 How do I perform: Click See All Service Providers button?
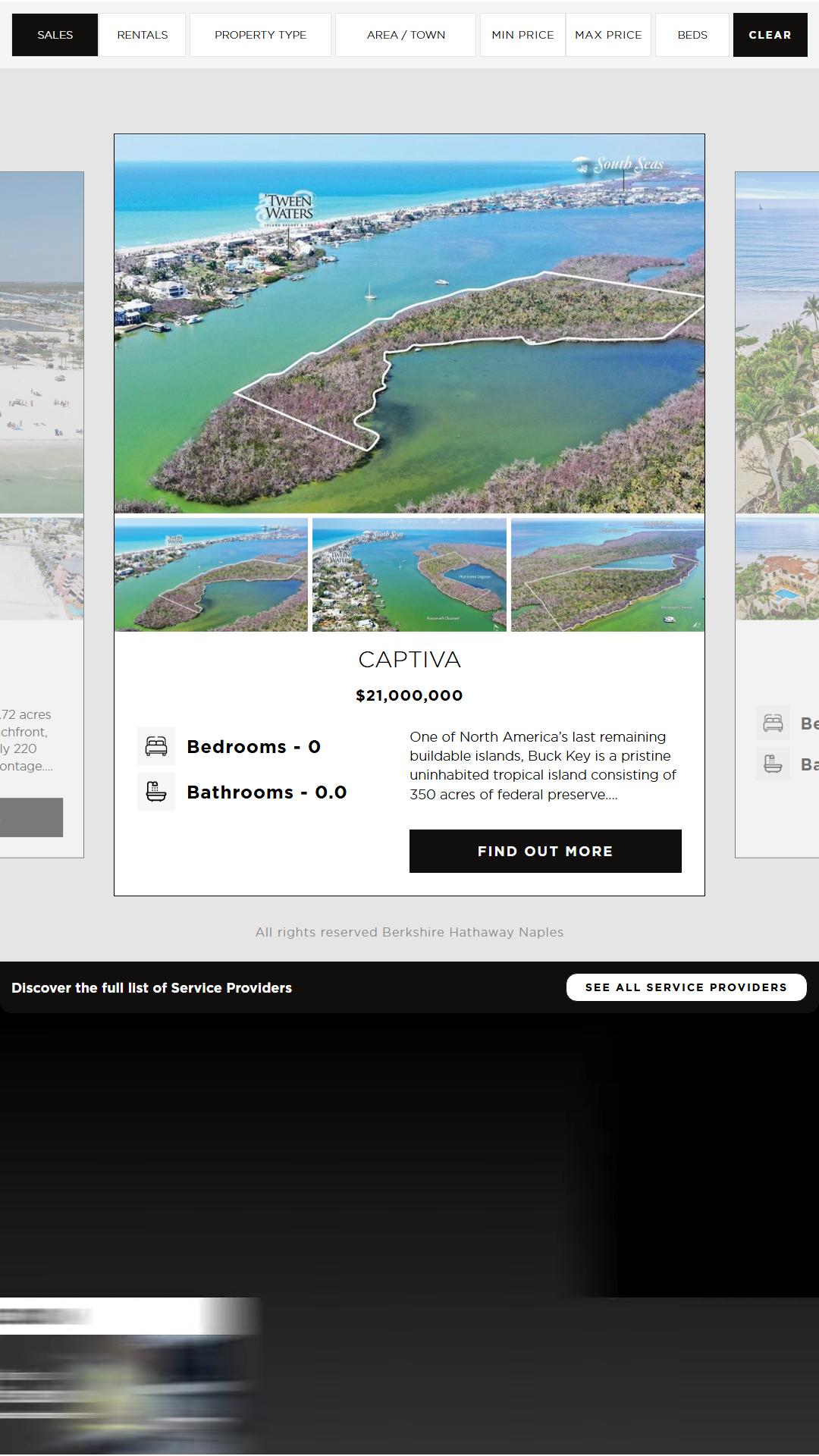tap(686, 987)
